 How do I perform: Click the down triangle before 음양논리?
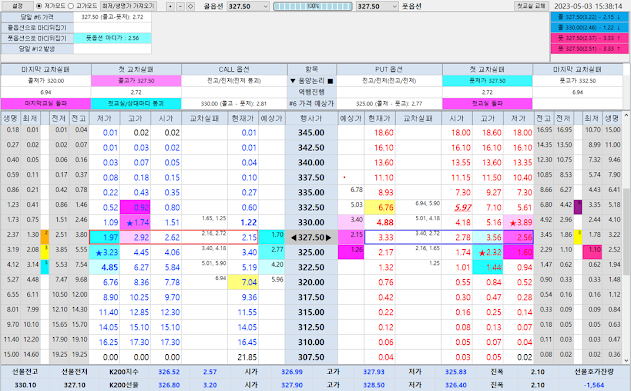tap(293, 81)
